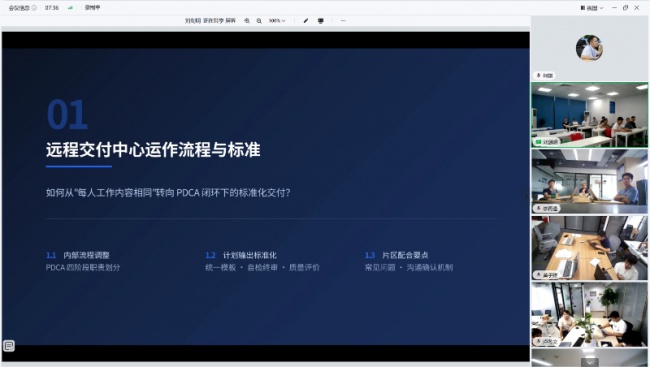Viewport: 650px width, 367px height.
Task: Select the video tile showing the glass-walled office
Action: pos(589,181)
